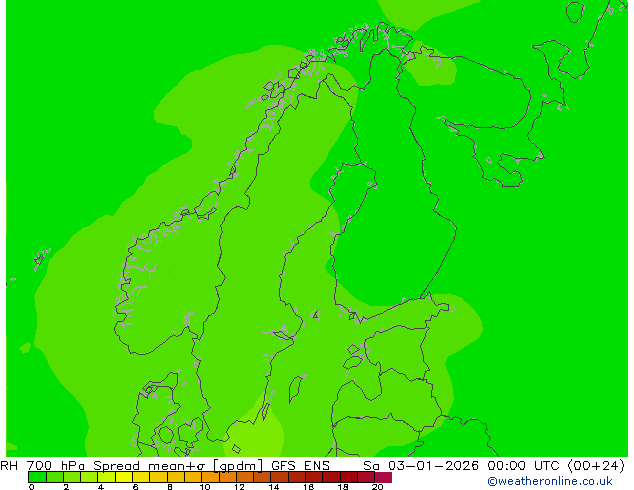This screenshot has width=634, height=490.
Task: Click the date 'Sa 03-01-2026' text
Action: tap(421, 465)
